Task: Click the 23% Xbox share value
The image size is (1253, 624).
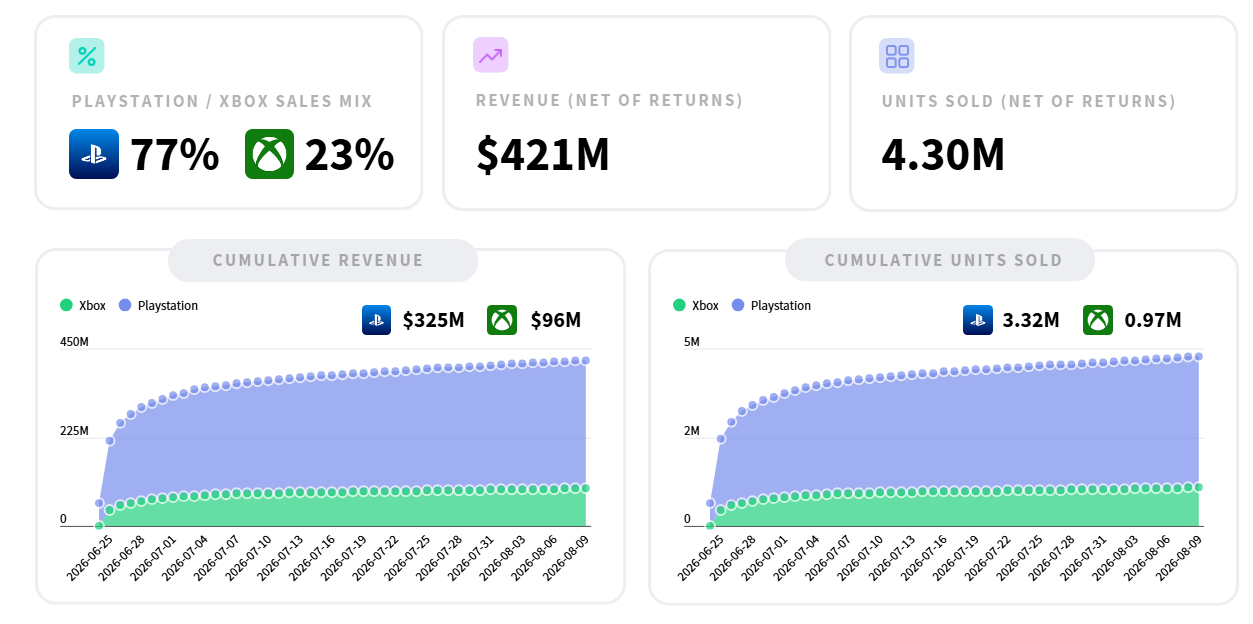Action: click(350, 154)
